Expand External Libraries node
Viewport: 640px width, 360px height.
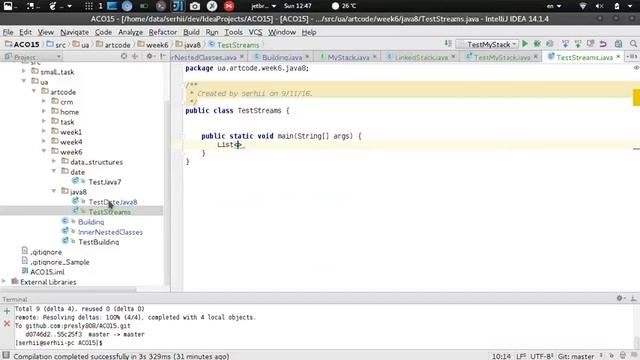[x=4, y=282]
